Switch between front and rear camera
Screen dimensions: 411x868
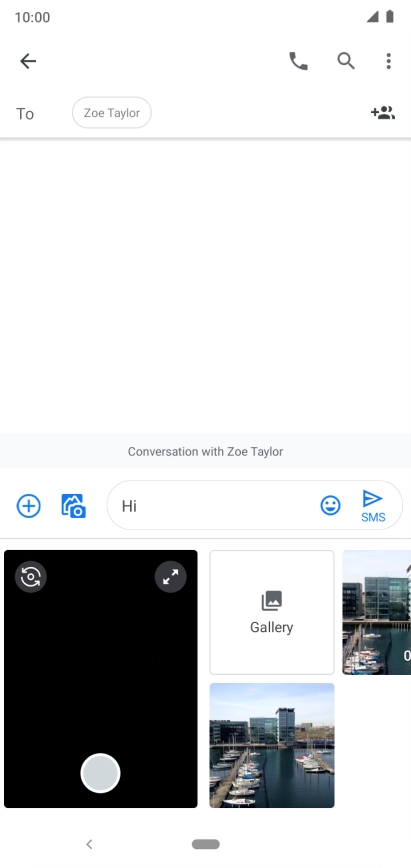click(x=31, y=577)
